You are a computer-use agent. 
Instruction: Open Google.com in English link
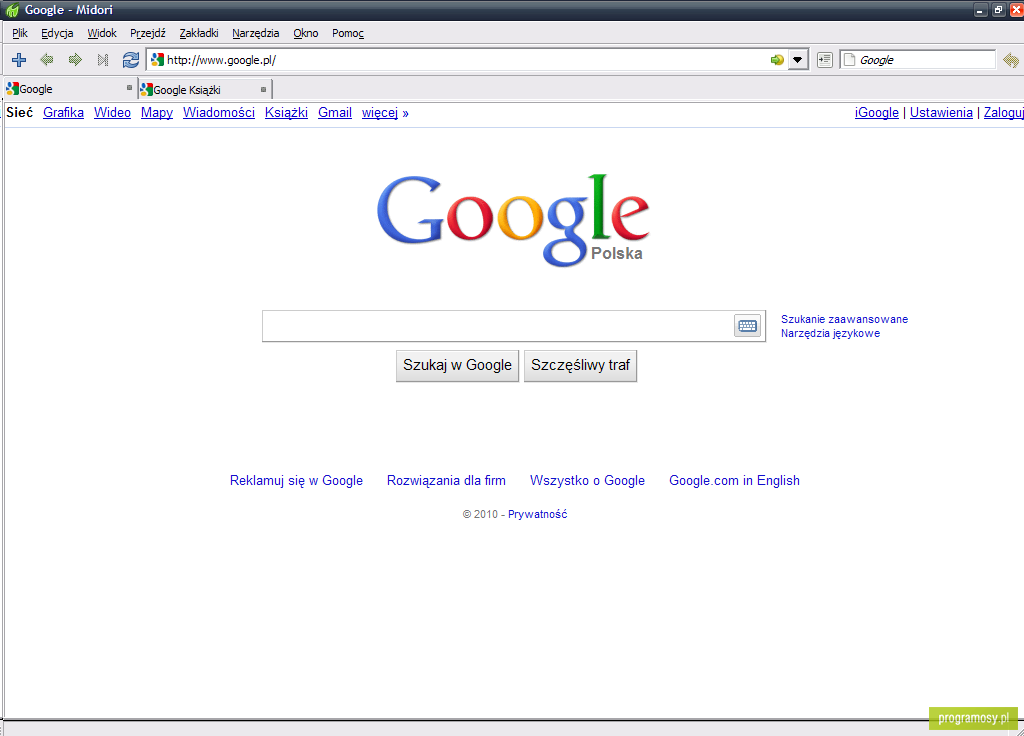pyautogui.click(x=734, y=481)
